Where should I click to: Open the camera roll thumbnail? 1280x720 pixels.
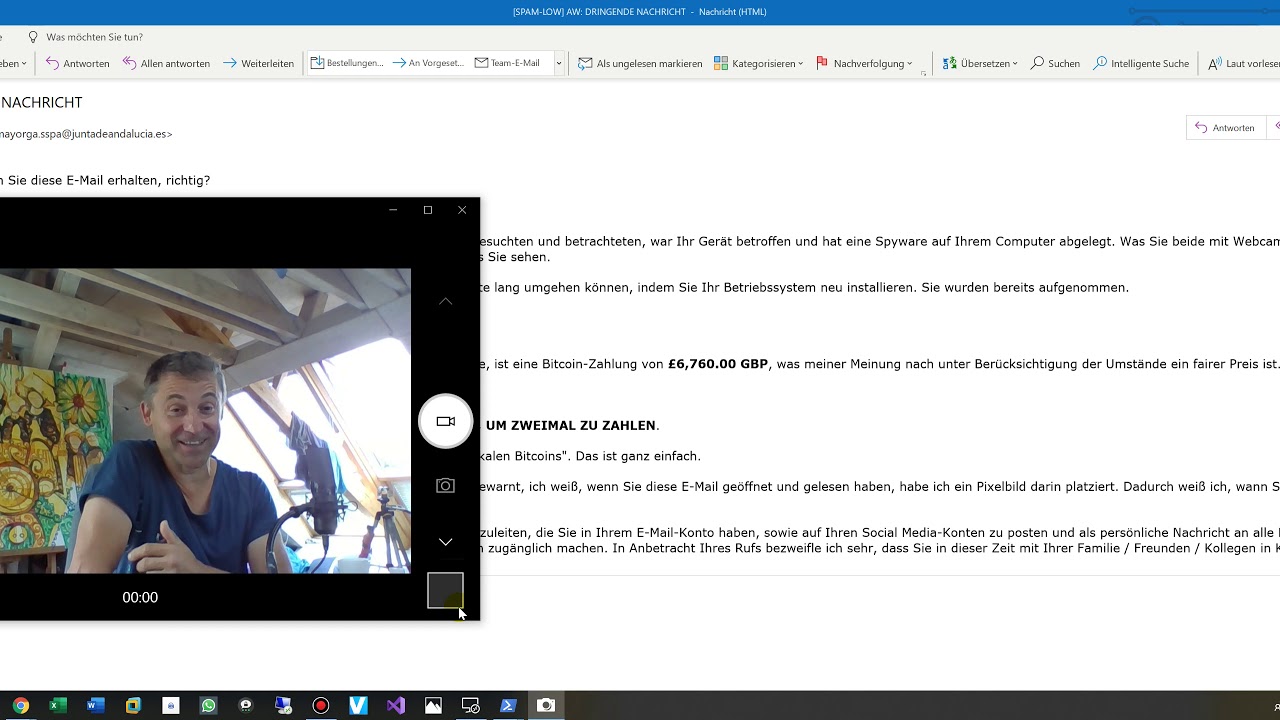(445, 590)
